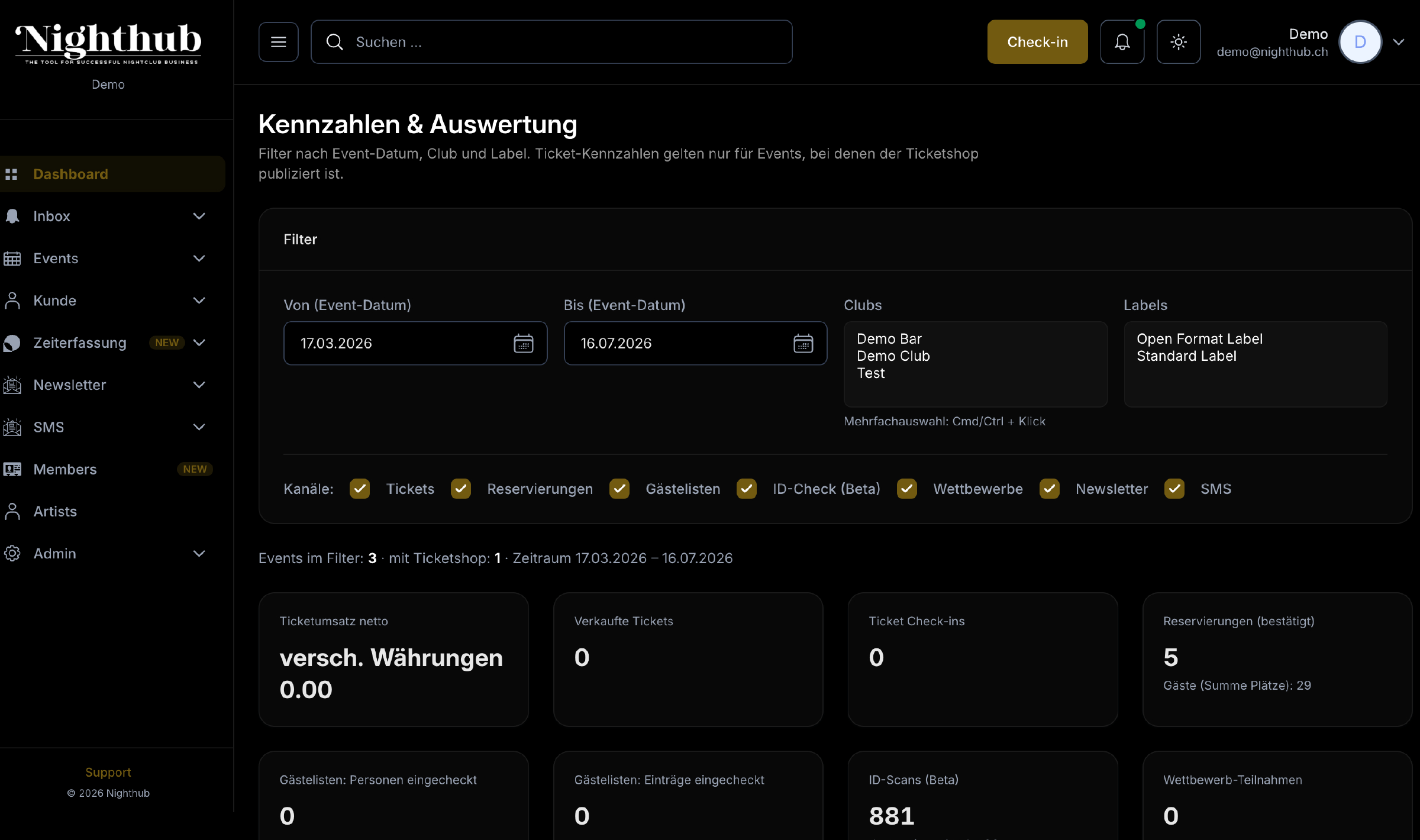Select the Events calendar icon in sidebar
Viewport: 1420px width, 840px height.
coord(12,258)
